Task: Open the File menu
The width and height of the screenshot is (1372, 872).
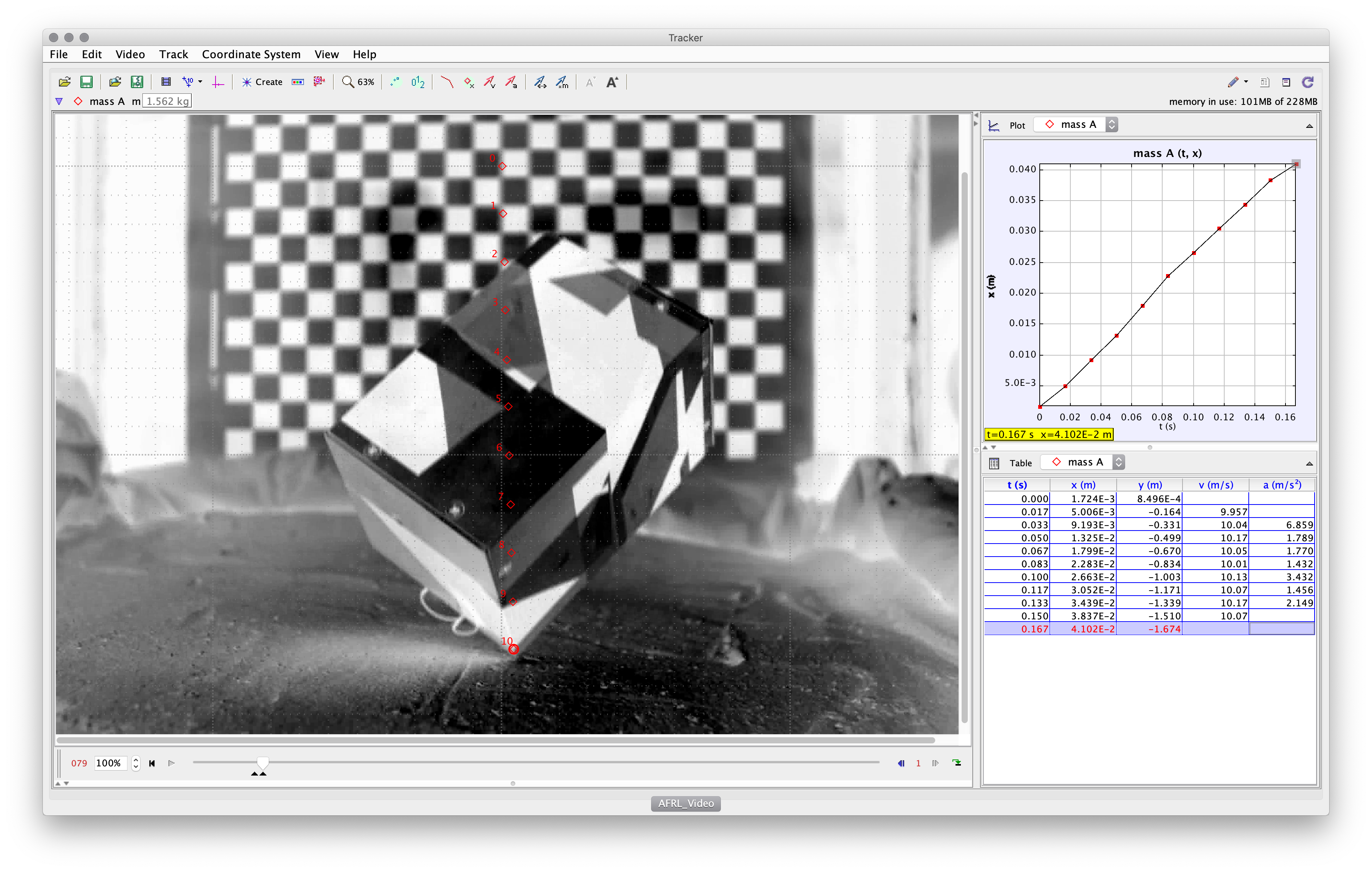Action: click(59, 54)
